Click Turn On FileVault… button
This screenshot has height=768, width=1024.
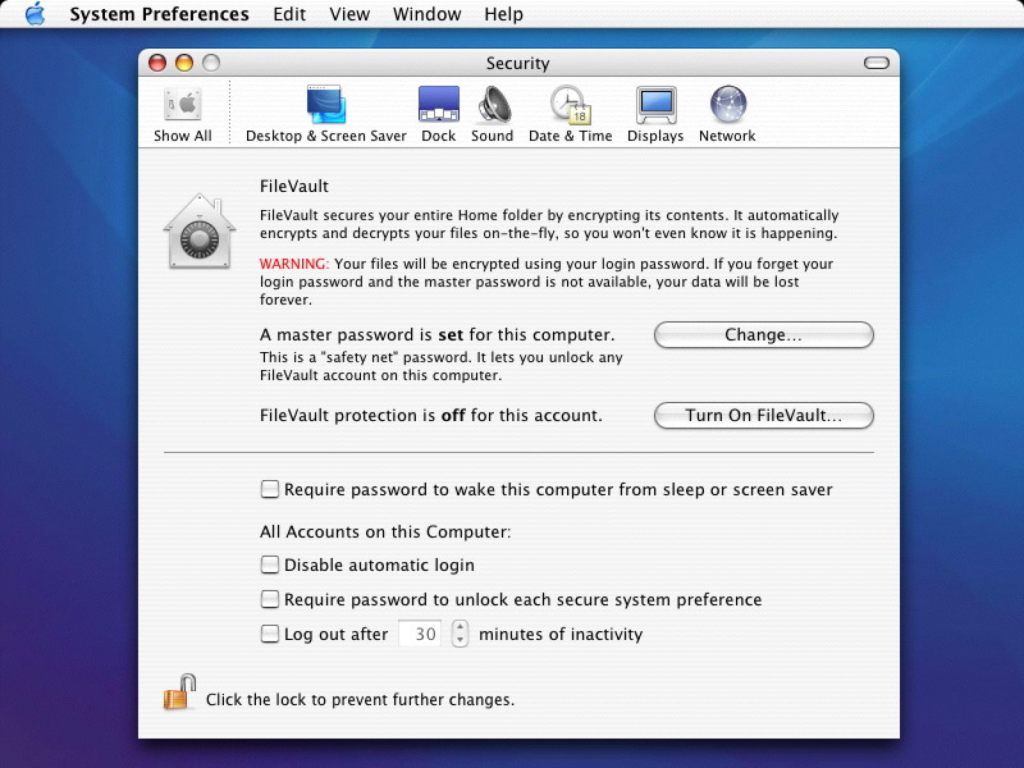tap(764, 416)
